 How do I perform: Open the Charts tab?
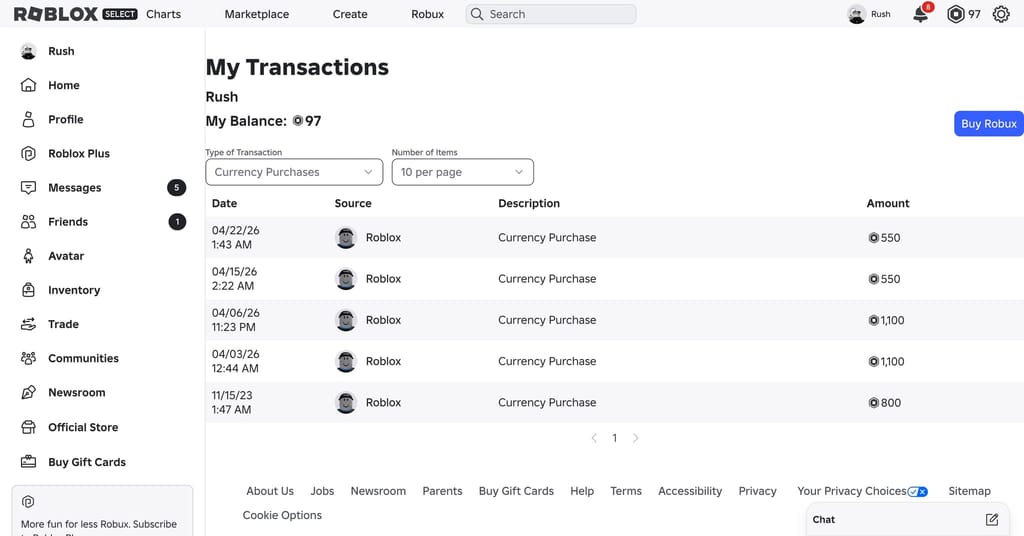point(163,14)
